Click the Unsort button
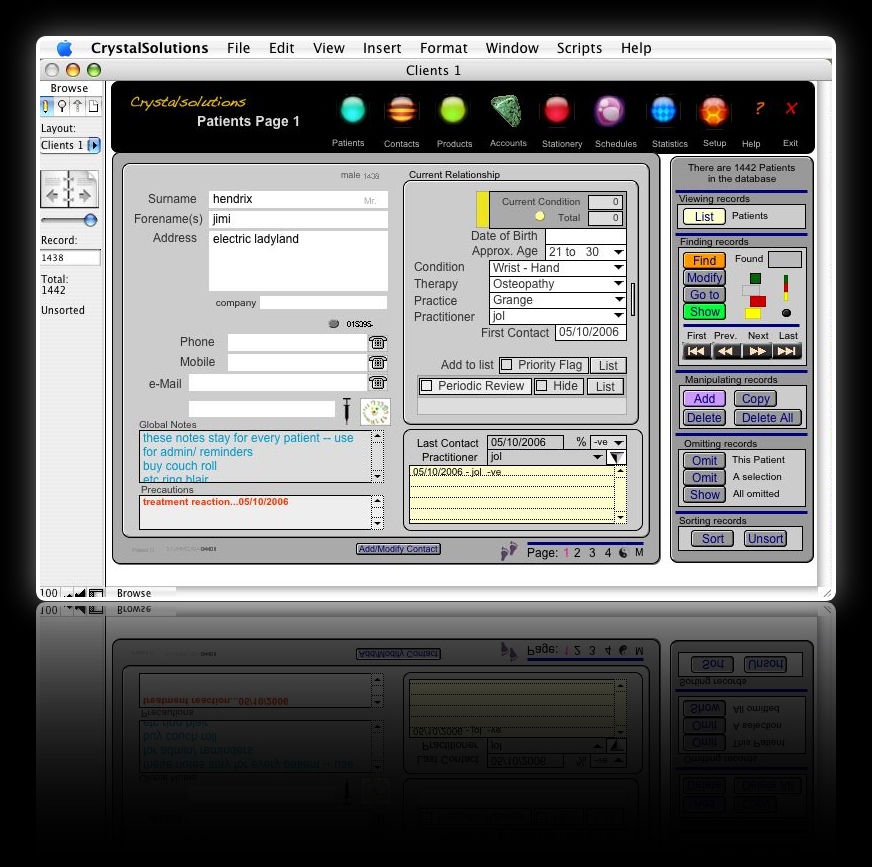The width and height of the screenshot is (872, 867). click(765, 539)
